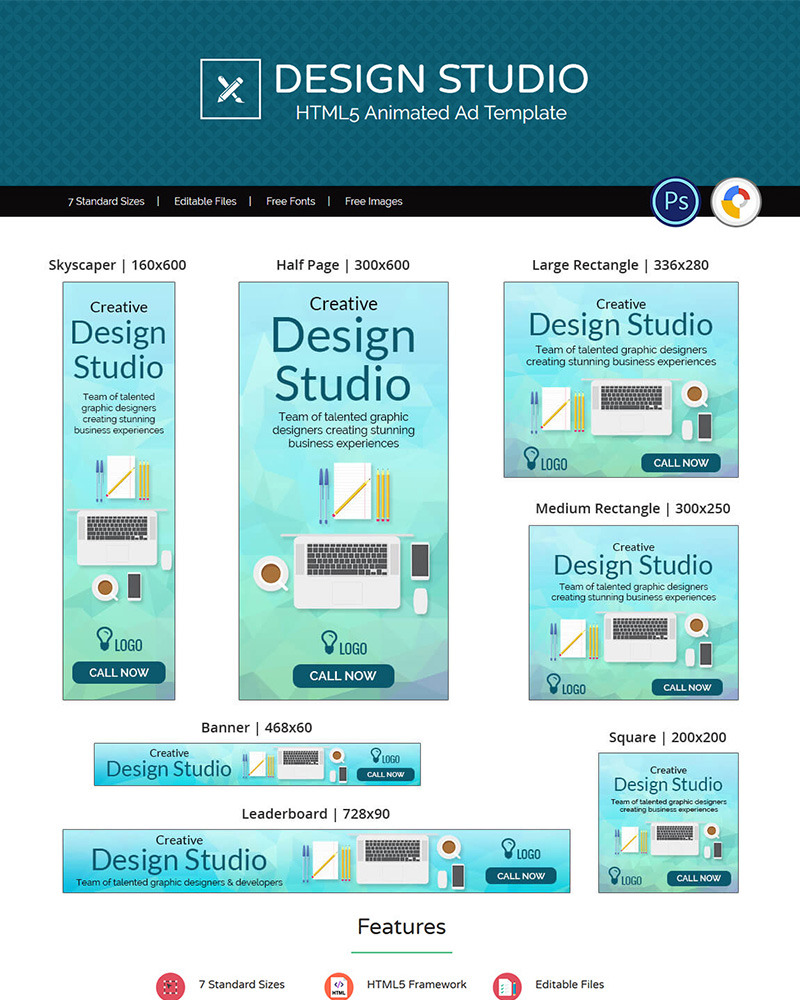Image resolution: width=800 pixels, height=1000 pixels.
Task: Click the pencil logo in the header
Action: (230, 90)
